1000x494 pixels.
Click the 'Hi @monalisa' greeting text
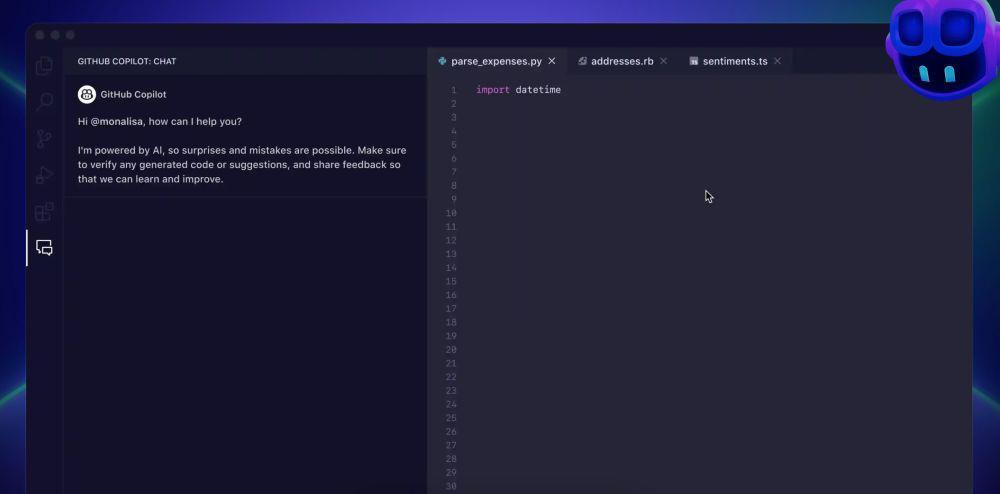tap(160, 121)
